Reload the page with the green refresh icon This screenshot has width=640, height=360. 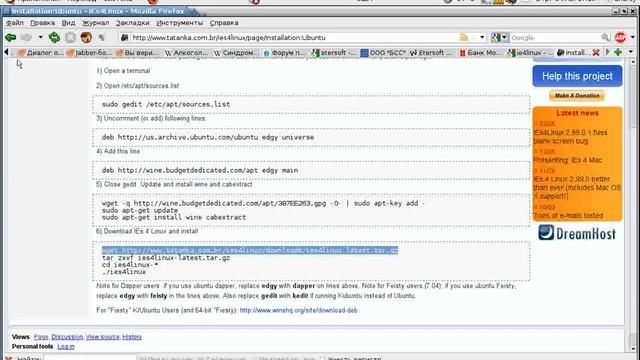coord(54,38)
